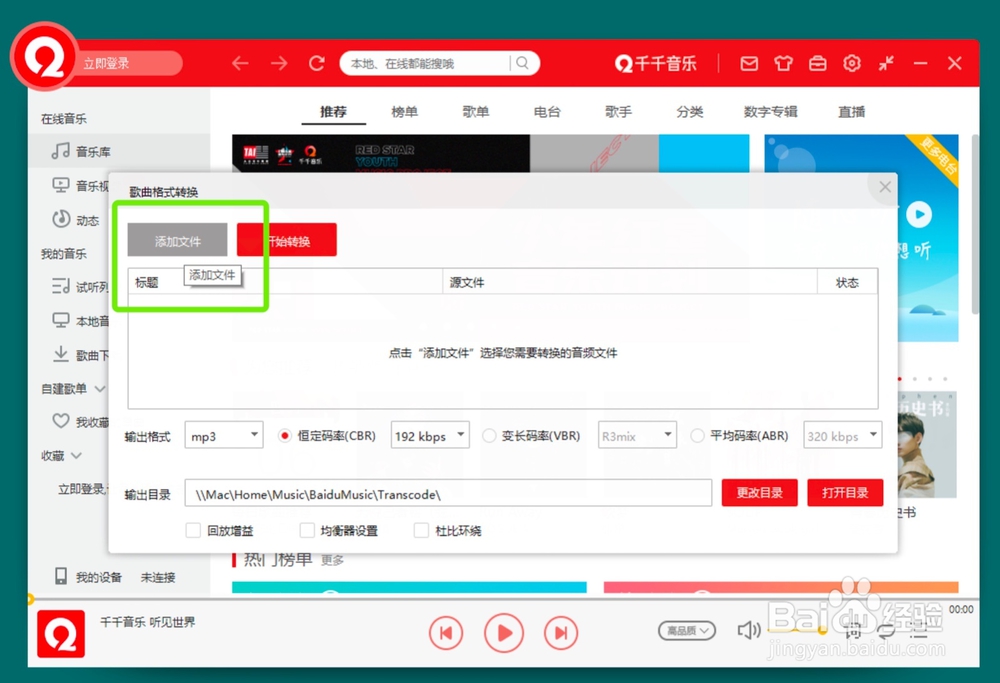The width and height of the screenshot is (1000, 683).
Task: Click the play icon on the radio banner
Action: pos(919,214)
